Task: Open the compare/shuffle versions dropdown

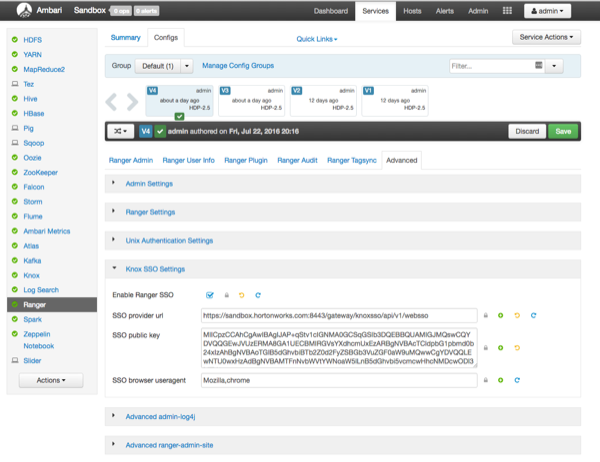Action: click(x=120, y=131)
